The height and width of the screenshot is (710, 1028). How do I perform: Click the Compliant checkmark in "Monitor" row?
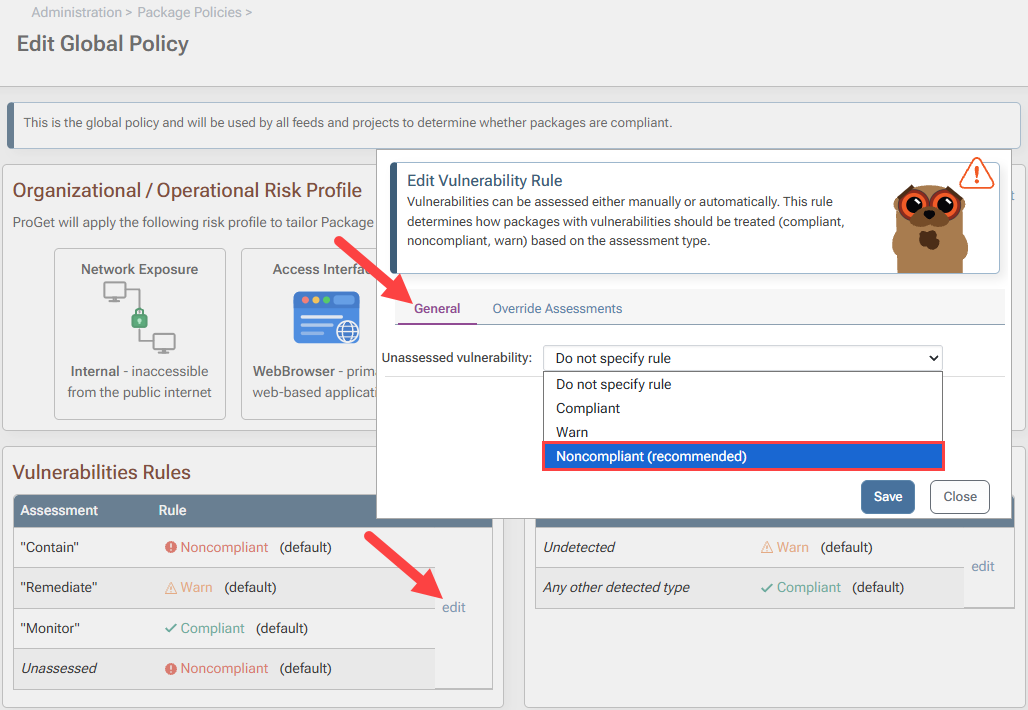[x=170, y=628]
